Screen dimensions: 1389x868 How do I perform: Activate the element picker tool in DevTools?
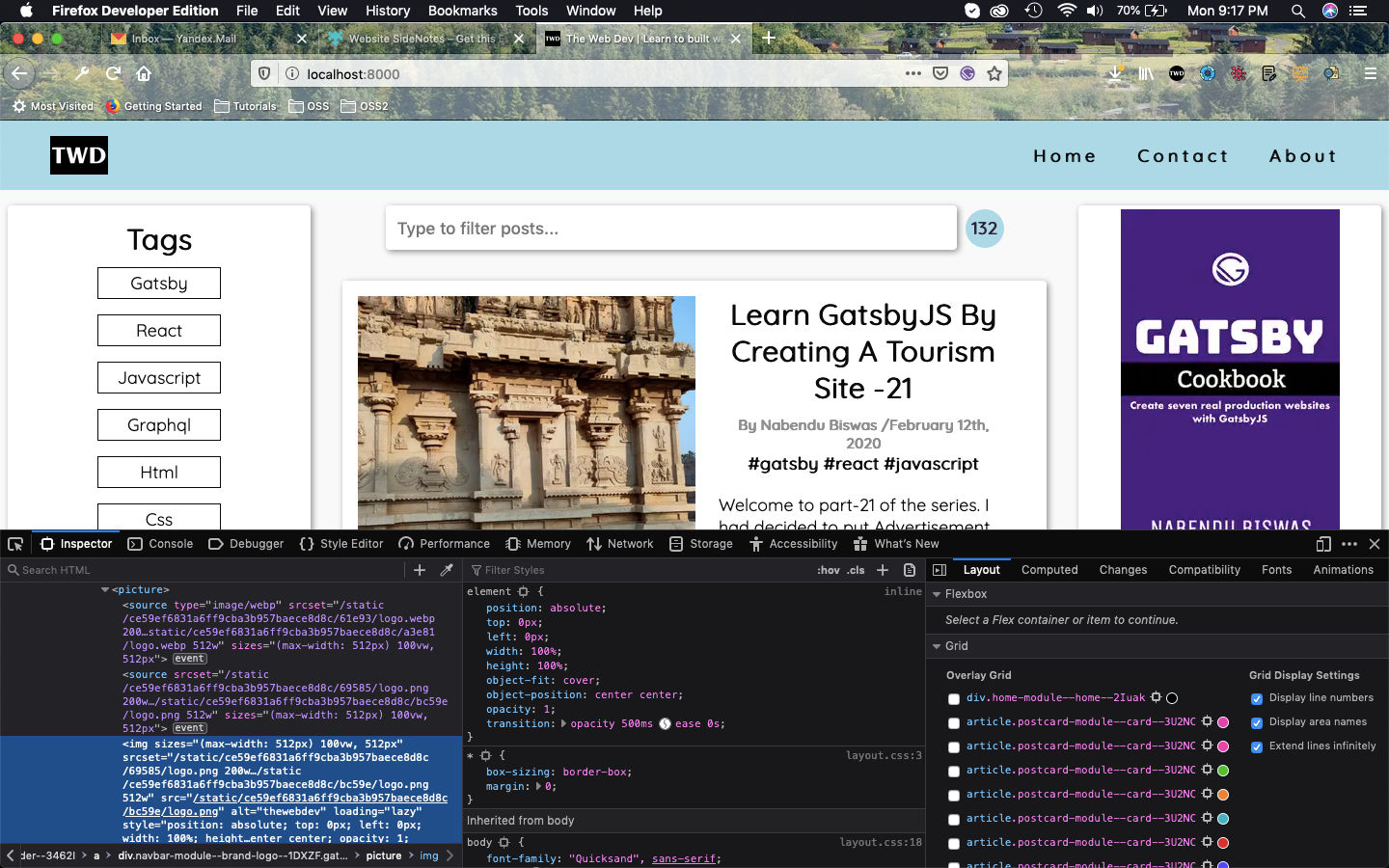pyautogui.click(x=15, y=544)
